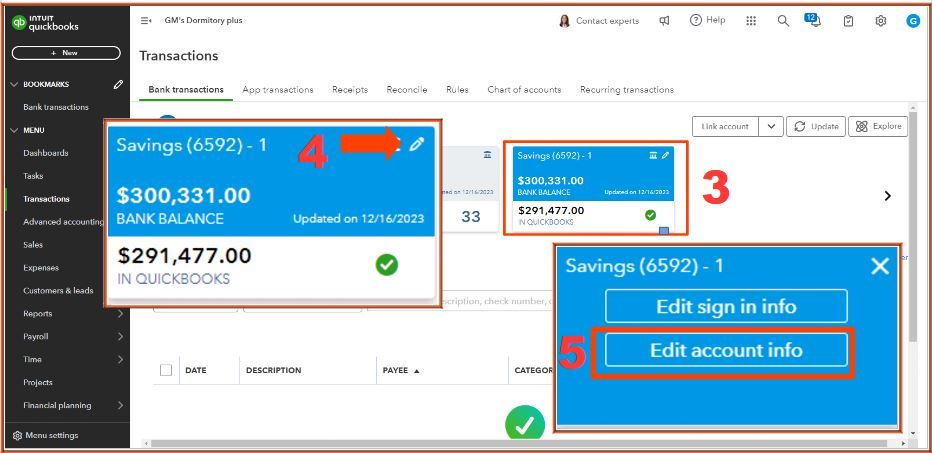Image resolution: width=932 pixels, height=453 pixels.
Task: Expand the Financial planning submenu arrow
Action: click(120, 405)
